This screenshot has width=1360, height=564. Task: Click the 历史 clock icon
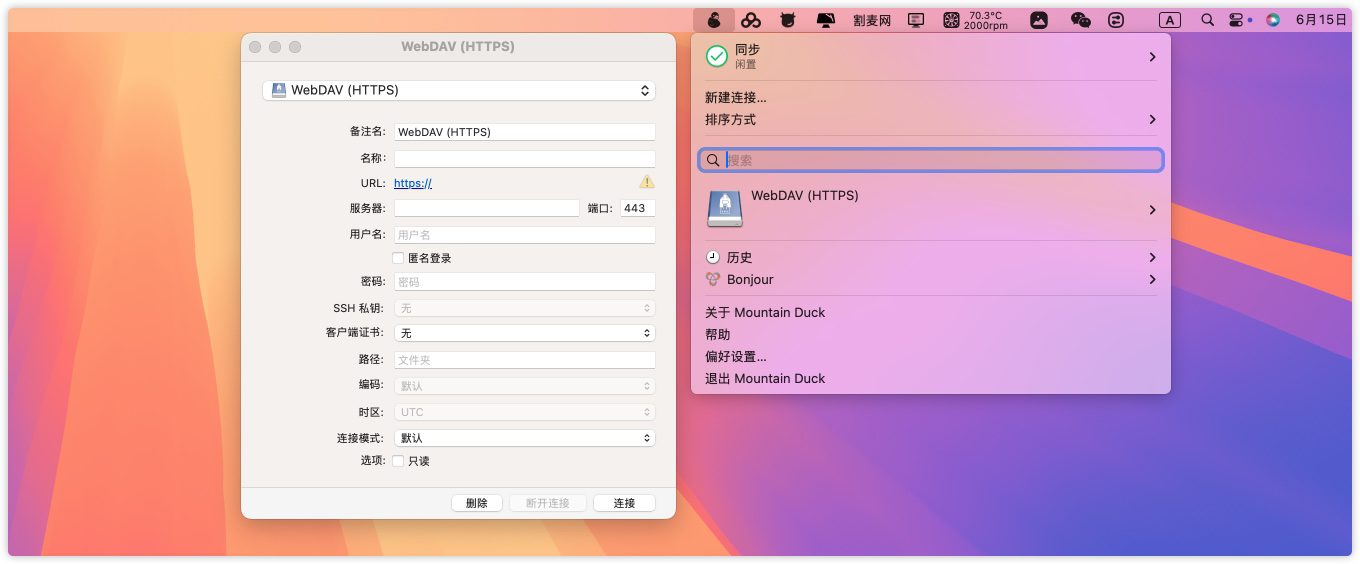click(x=713, y=257)
